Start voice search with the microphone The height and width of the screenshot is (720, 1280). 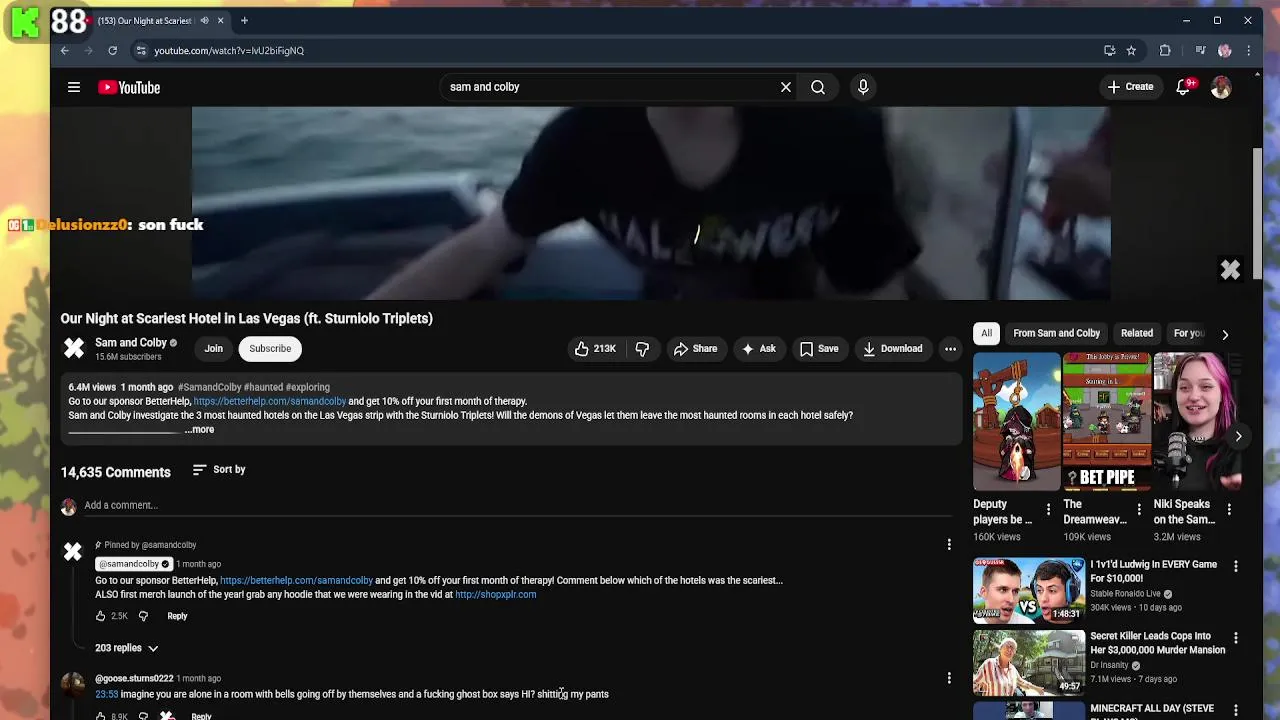tap(863, 87)
